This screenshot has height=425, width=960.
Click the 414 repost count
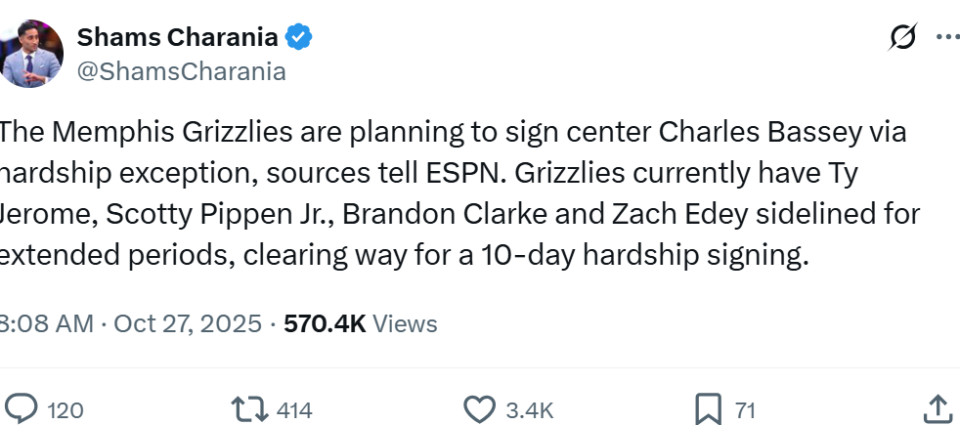click(x=294, y=410)
